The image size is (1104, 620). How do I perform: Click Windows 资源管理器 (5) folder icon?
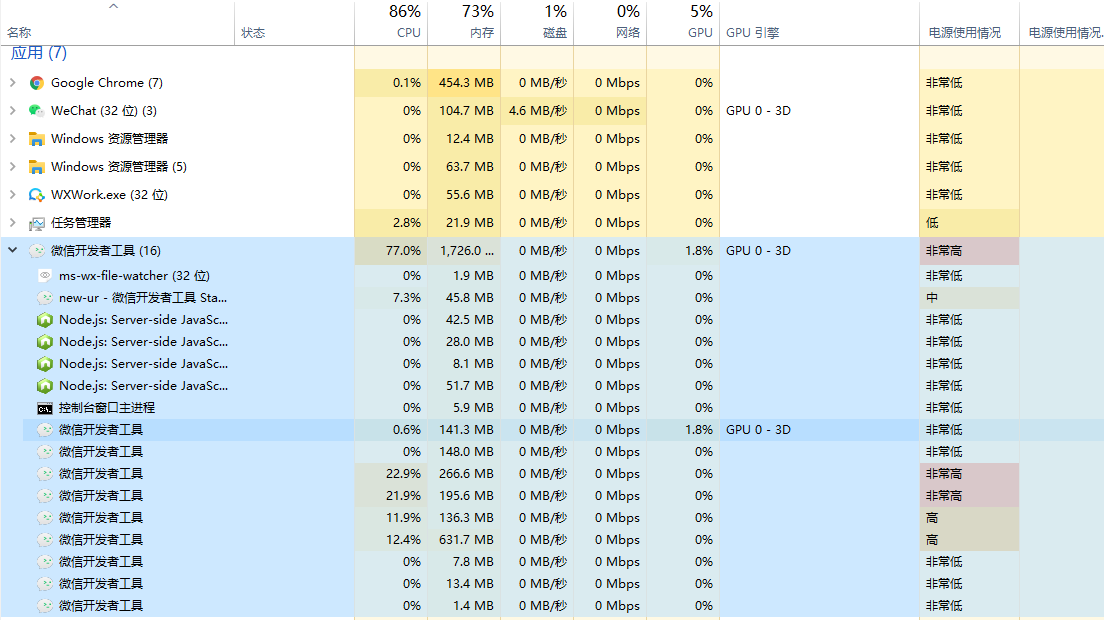click(x=37, y=167)
